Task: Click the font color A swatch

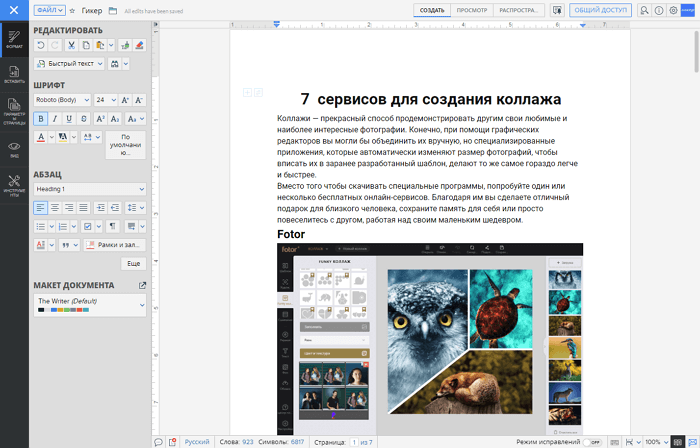Action: (41, 136)
